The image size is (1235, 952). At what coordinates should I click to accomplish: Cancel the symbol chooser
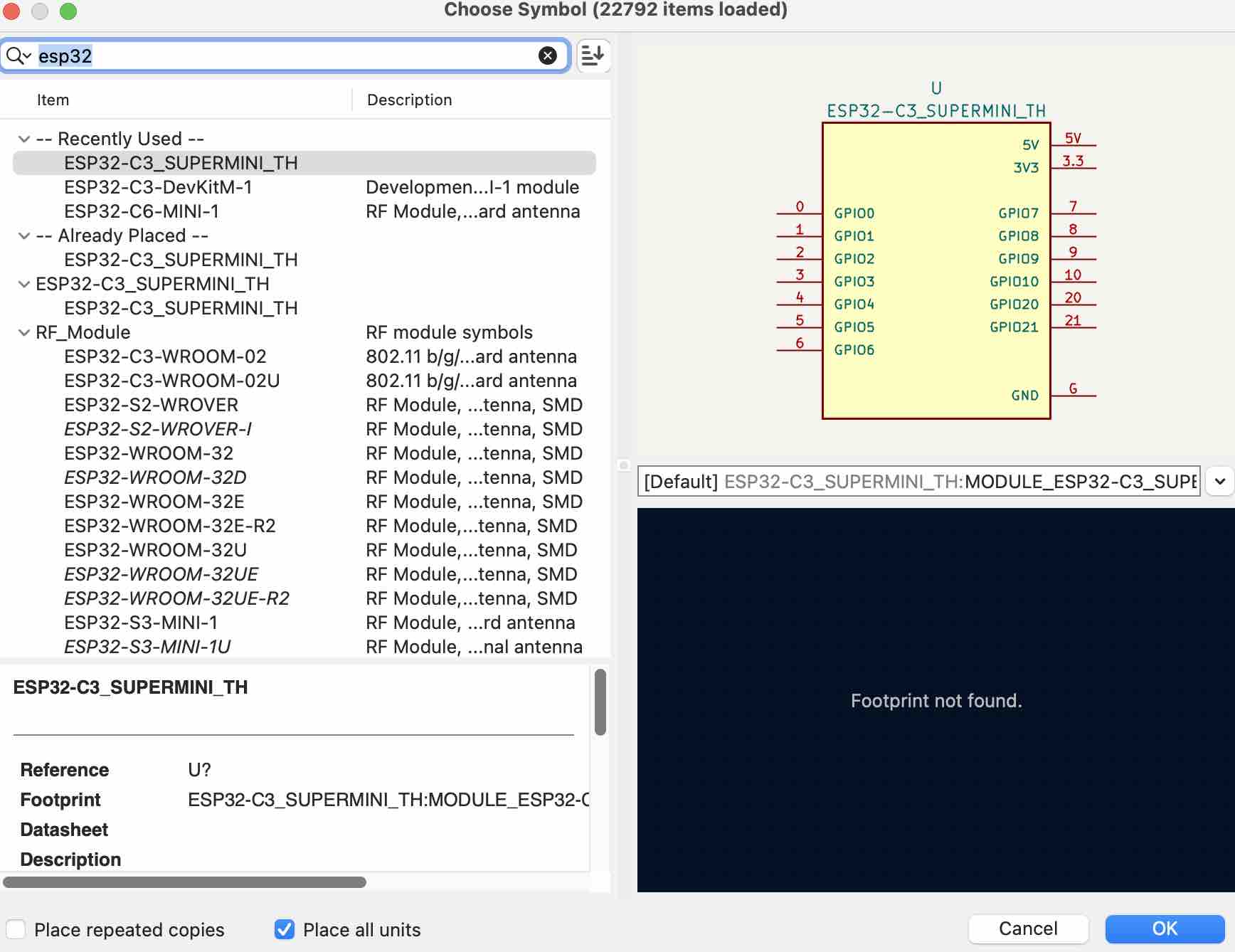pos(1028,929)
